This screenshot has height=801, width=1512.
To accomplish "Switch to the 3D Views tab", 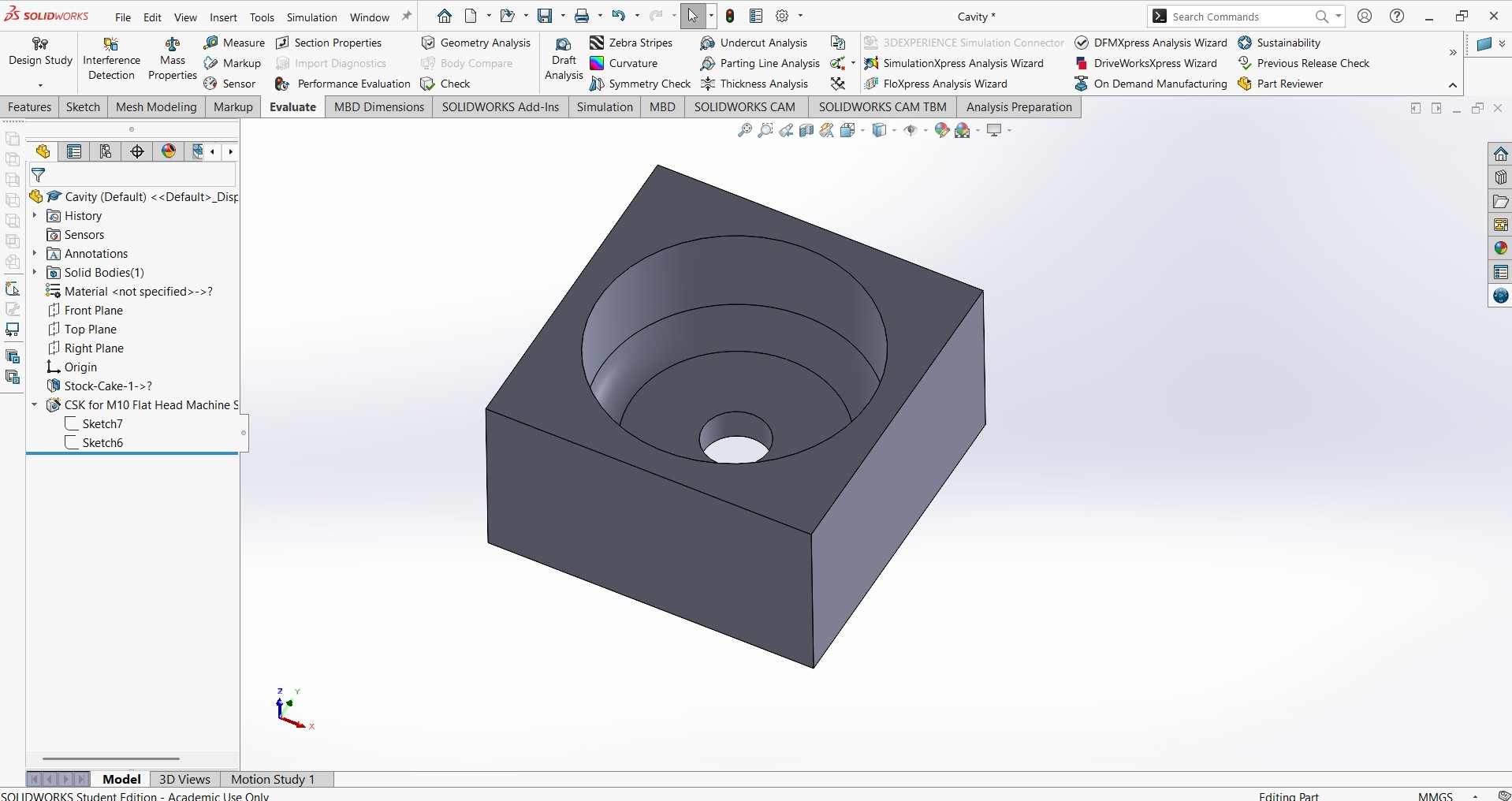I will [x=184, y=779].
